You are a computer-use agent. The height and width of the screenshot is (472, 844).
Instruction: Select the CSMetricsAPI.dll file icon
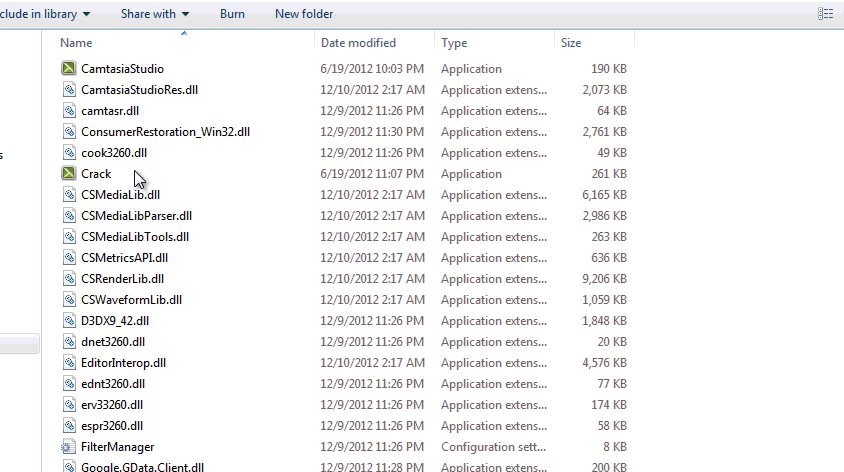tap(69, 257)
